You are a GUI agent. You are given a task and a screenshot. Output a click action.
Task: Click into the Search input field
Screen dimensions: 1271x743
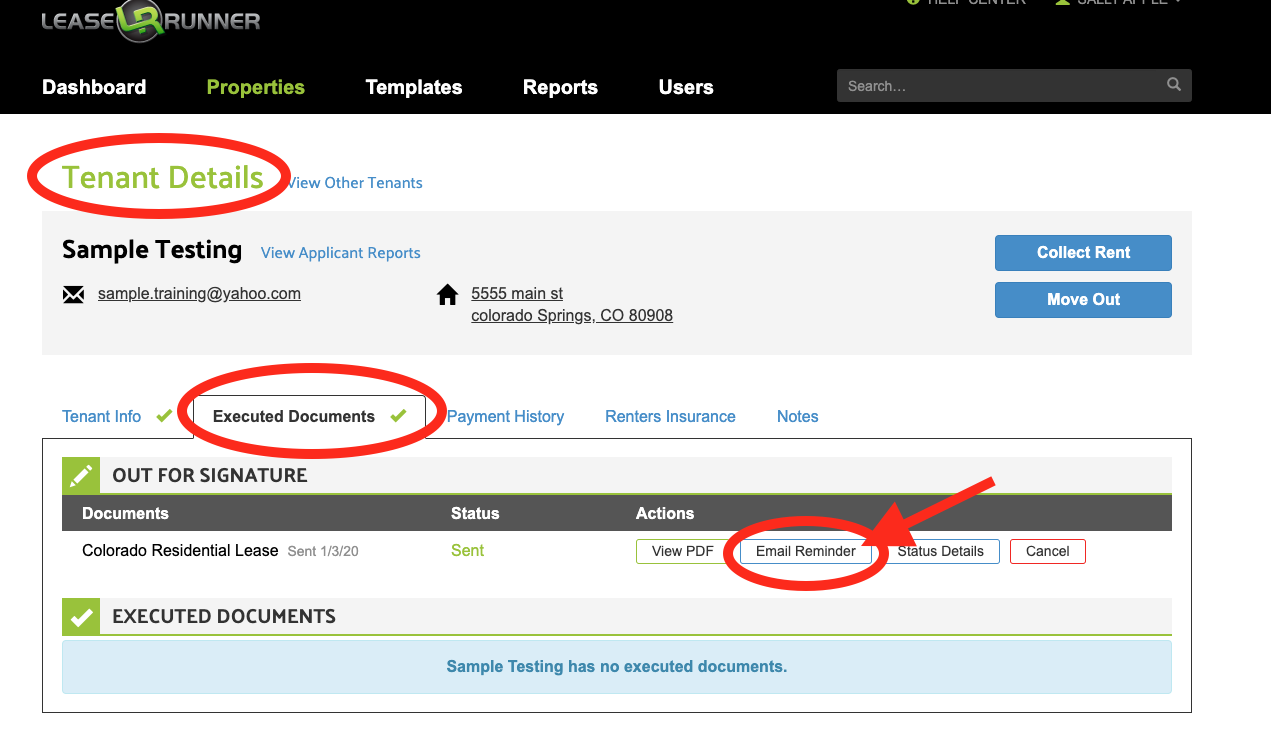(x=1000, y=86)
